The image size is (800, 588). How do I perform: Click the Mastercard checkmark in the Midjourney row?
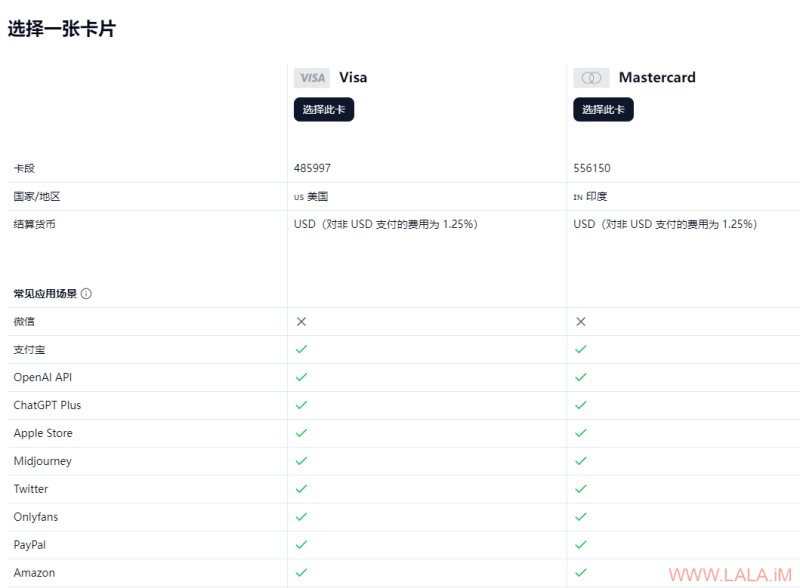tap(581, 461)
